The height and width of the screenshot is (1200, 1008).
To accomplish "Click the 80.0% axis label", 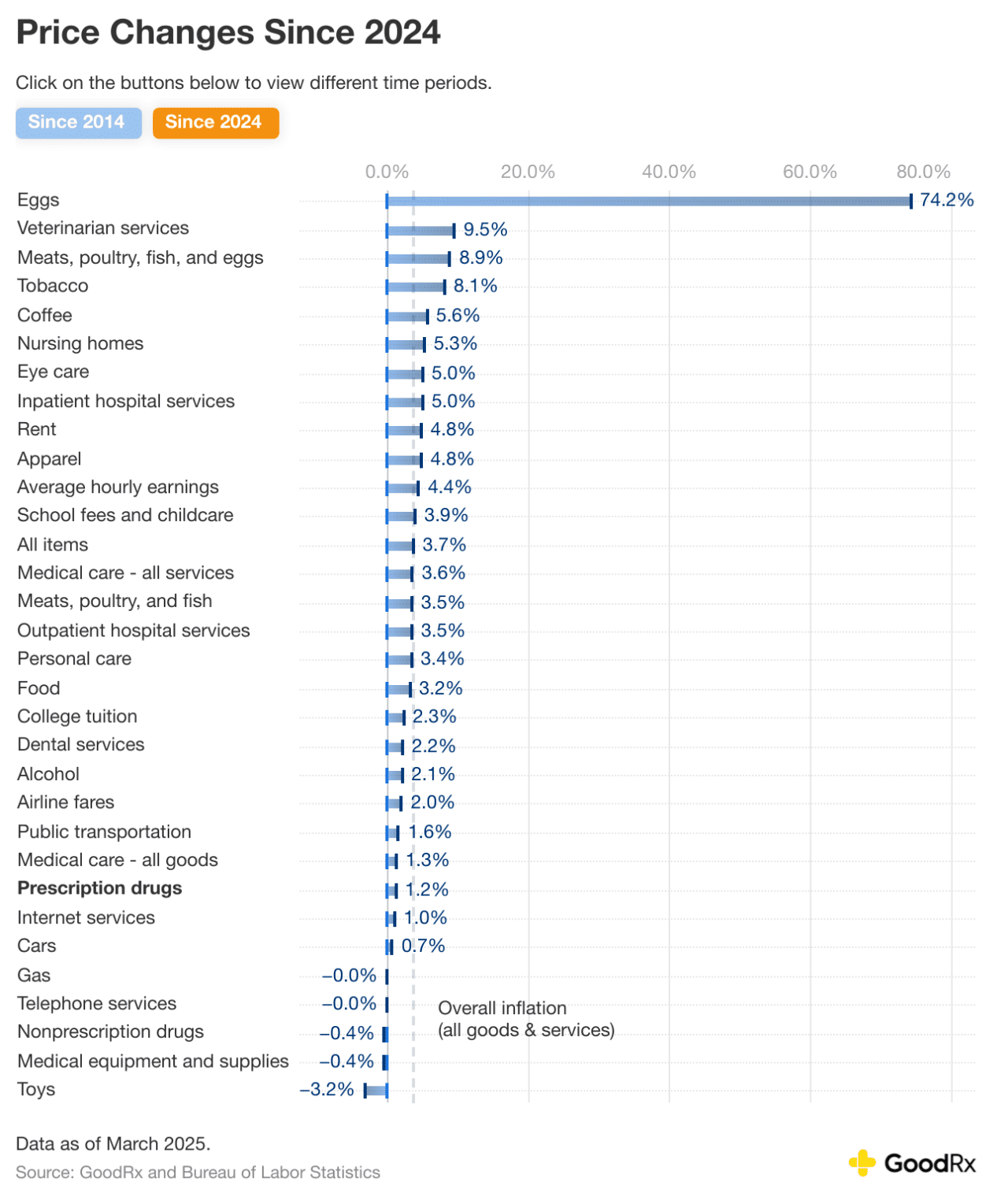I will (925, 169).
